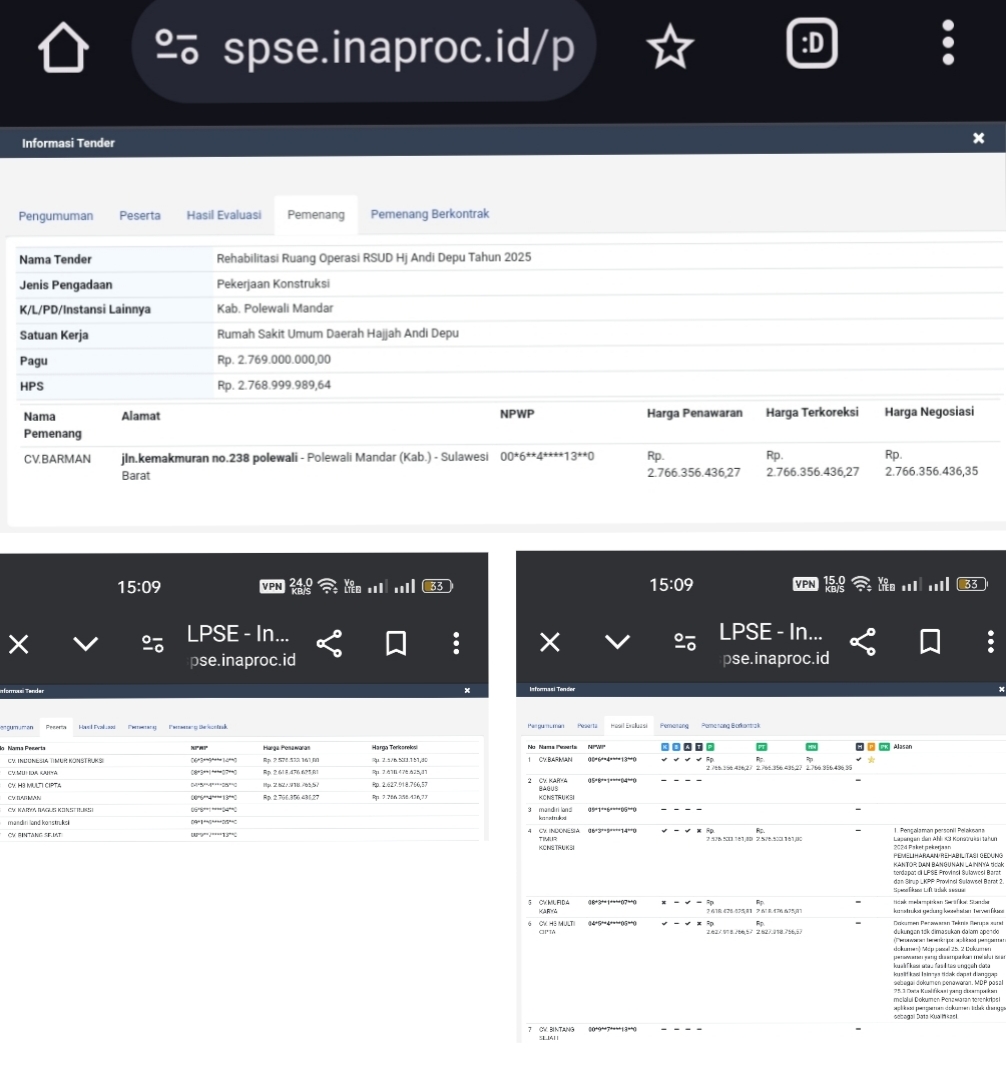Select winner name CV.BARMAN in table

tap(57, 459)
